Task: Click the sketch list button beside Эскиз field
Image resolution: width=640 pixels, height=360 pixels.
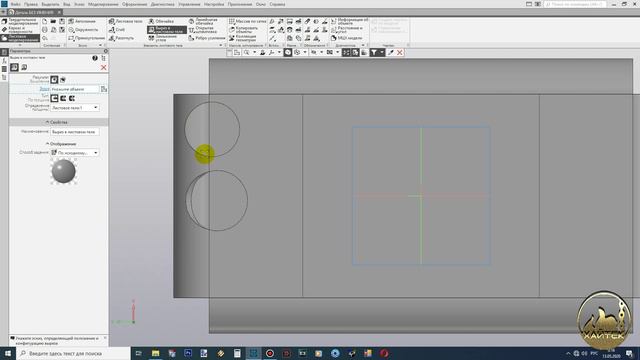Action: (x=104, y=89)
